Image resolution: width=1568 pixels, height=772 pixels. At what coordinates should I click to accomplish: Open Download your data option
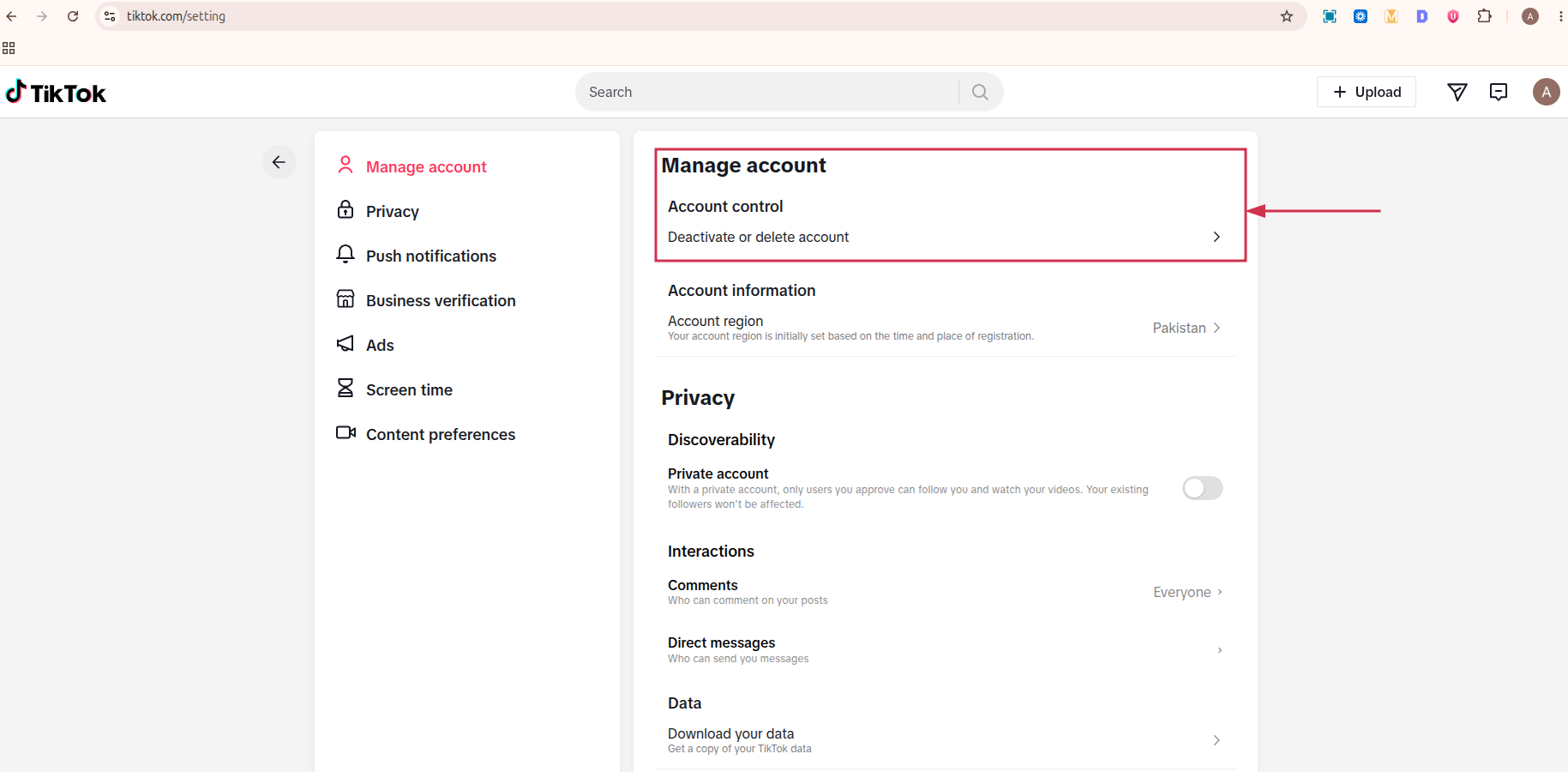tap(945, 740)
